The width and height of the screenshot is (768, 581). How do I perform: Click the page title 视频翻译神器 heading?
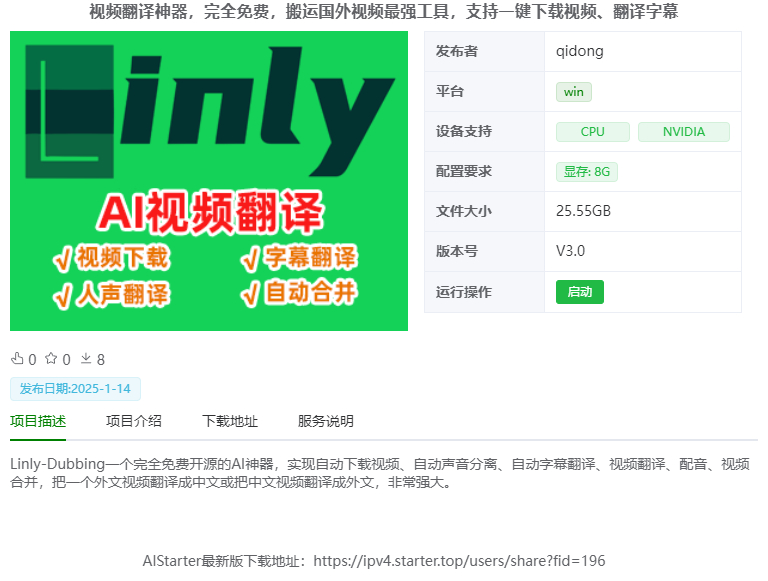point(384,12)
